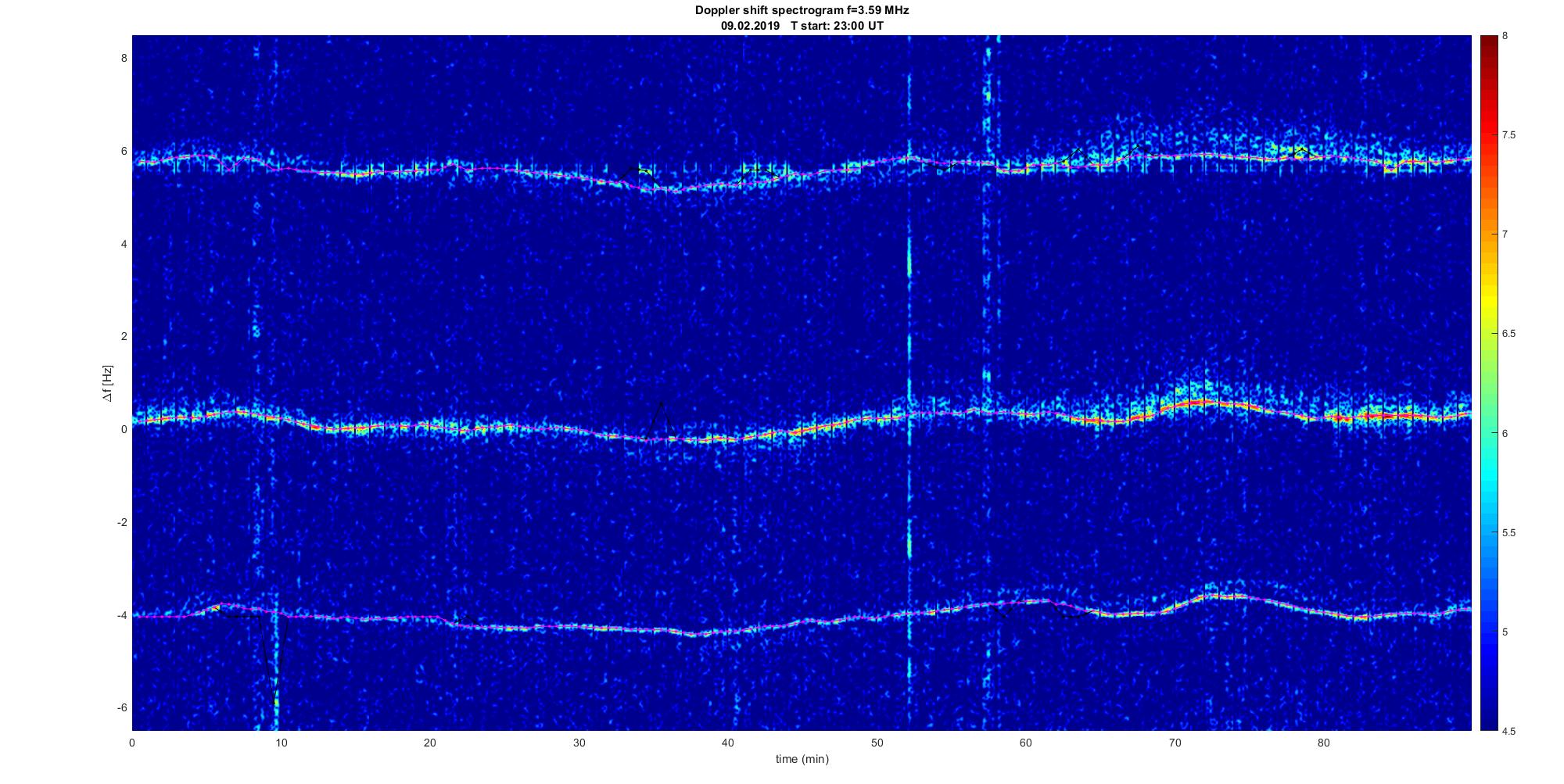Click y-axis tick label '0'
The height and width of the screenshot is (784, 1564).
[x=124, y=429]
